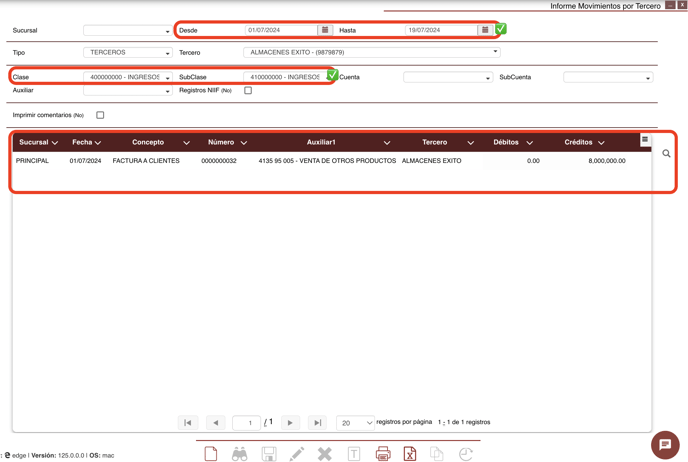Toggle the Imprimir comentarios checkbox
This screenshot has height=462, width=688.
(100, 115)
